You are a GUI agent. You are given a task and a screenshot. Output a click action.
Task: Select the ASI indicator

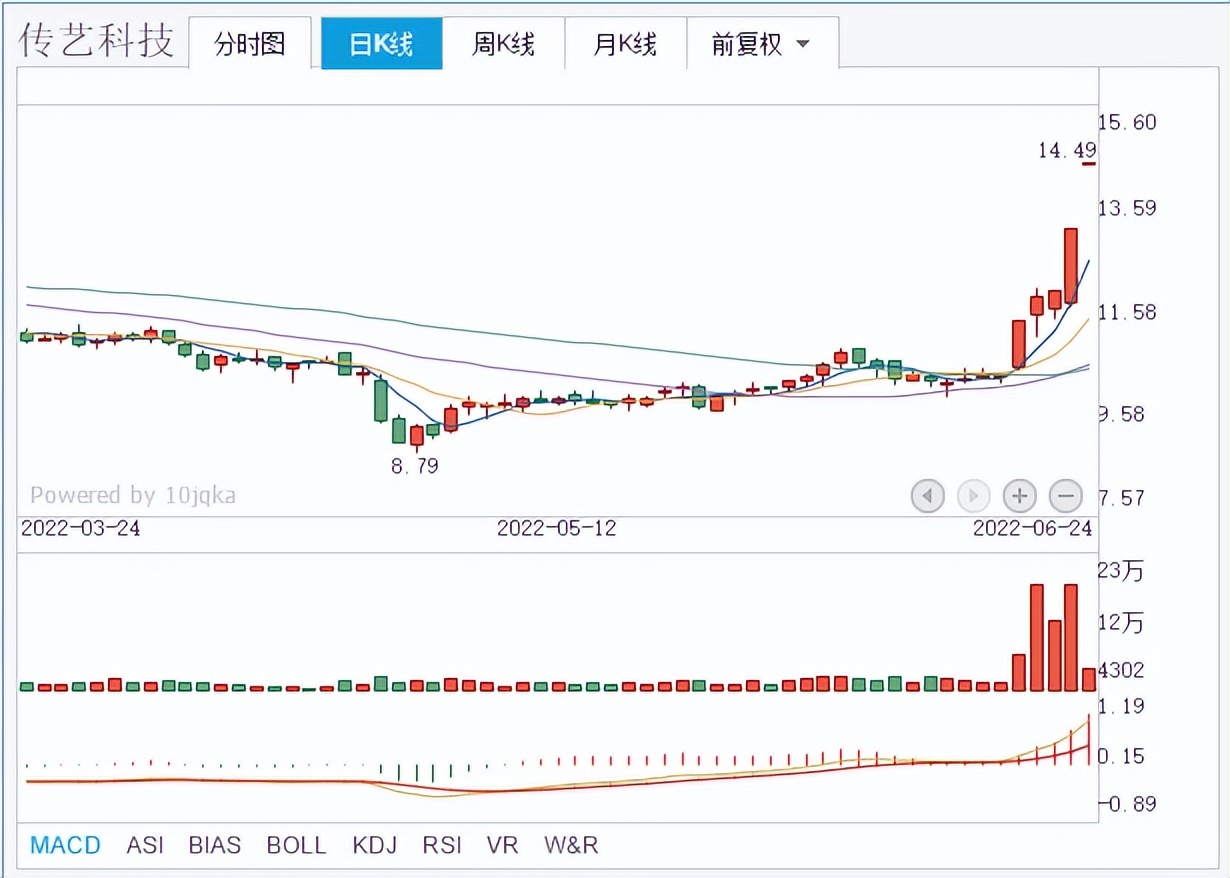145,845
